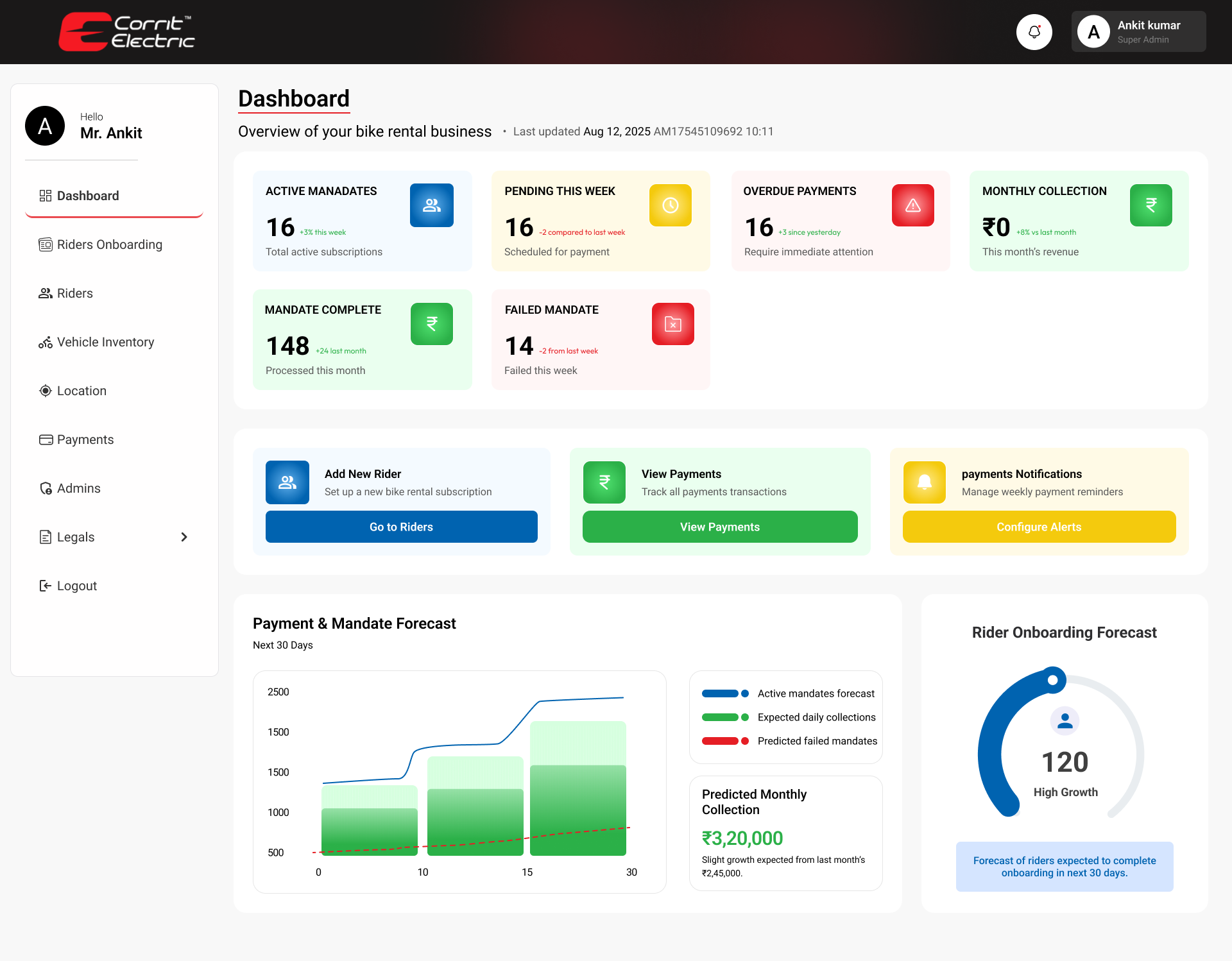Click the Pending This Week clock icon
This screenshot has width=1232, height=961.
(671, 205)
